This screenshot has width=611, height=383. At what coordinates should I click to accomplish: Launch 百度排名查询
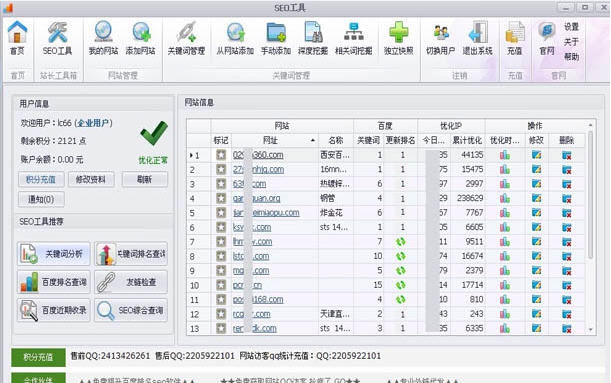coord(54,282)
